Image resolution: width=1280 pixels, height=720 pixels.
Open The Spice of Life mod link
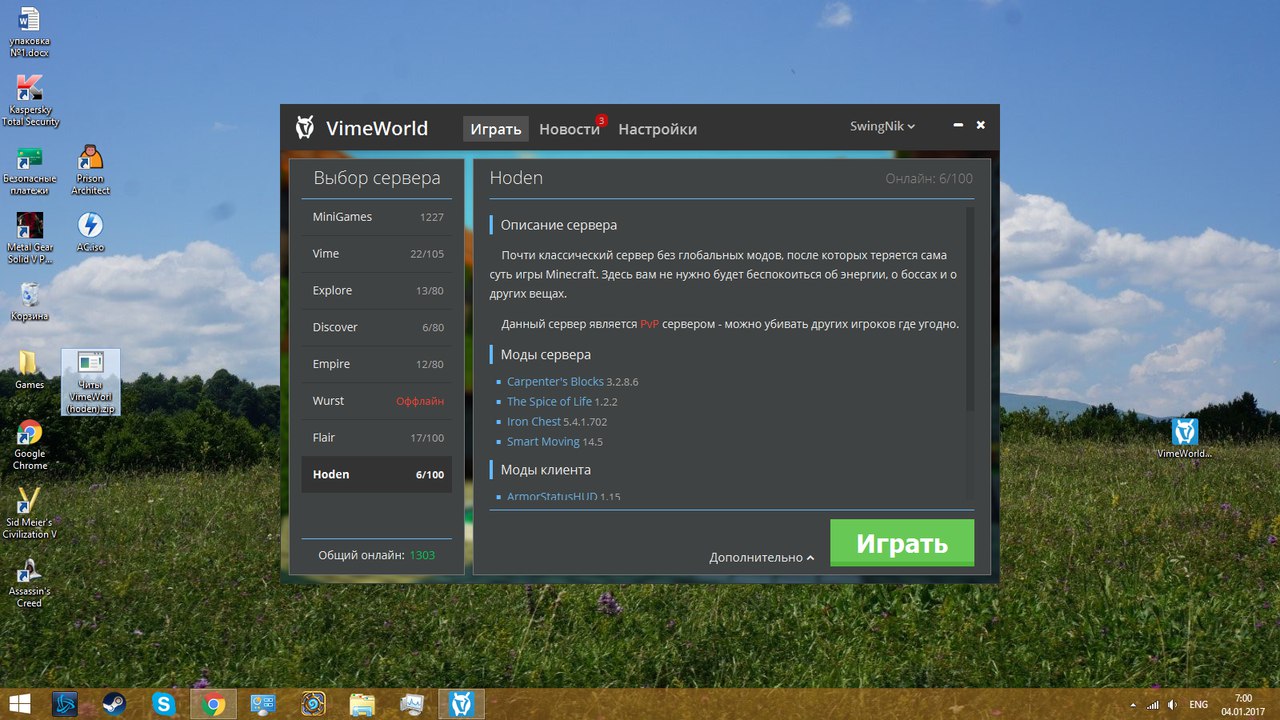click(549, 401)
